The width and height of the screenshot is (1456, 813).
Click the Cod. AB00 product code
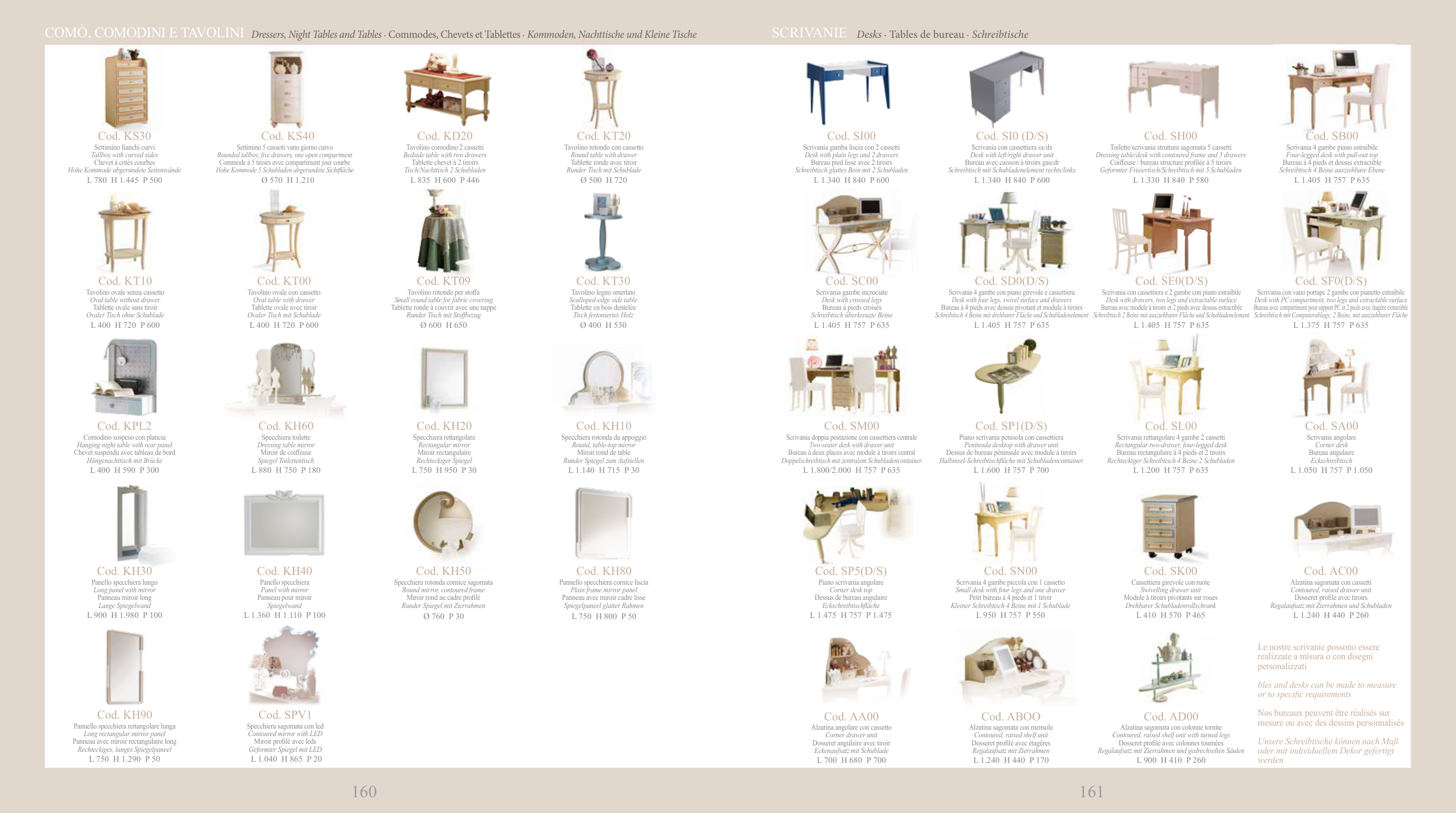point(1010,716)
